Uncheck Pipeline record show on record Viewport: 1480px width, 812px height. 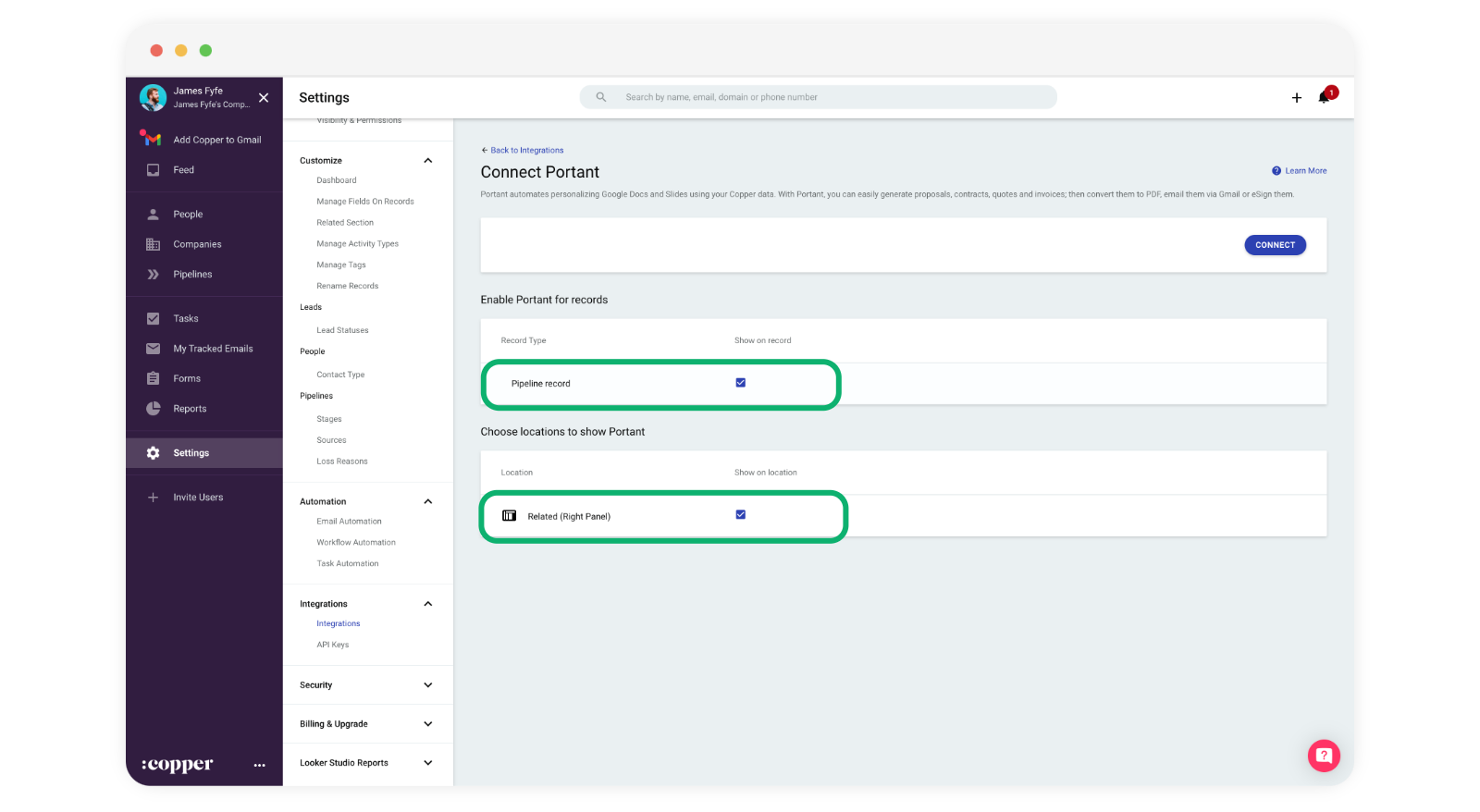click(x=740, y=383)
